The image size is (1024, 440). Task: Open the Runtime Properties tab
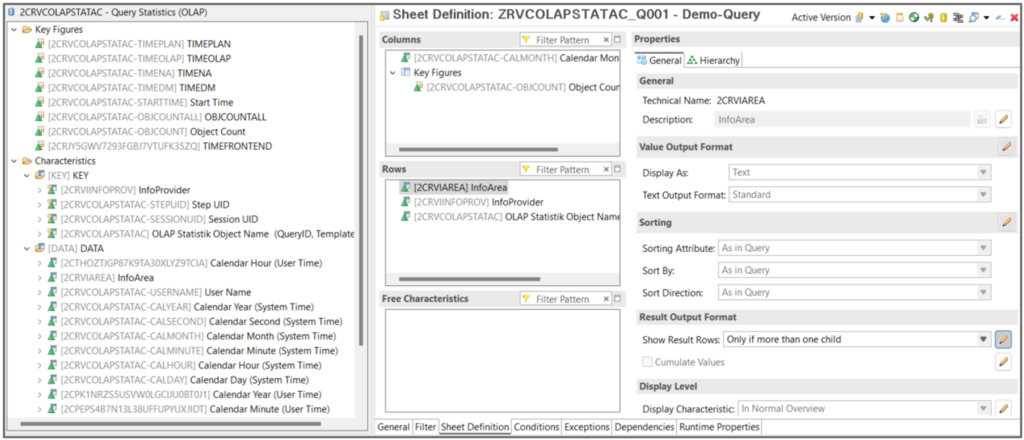pos(719,428)
